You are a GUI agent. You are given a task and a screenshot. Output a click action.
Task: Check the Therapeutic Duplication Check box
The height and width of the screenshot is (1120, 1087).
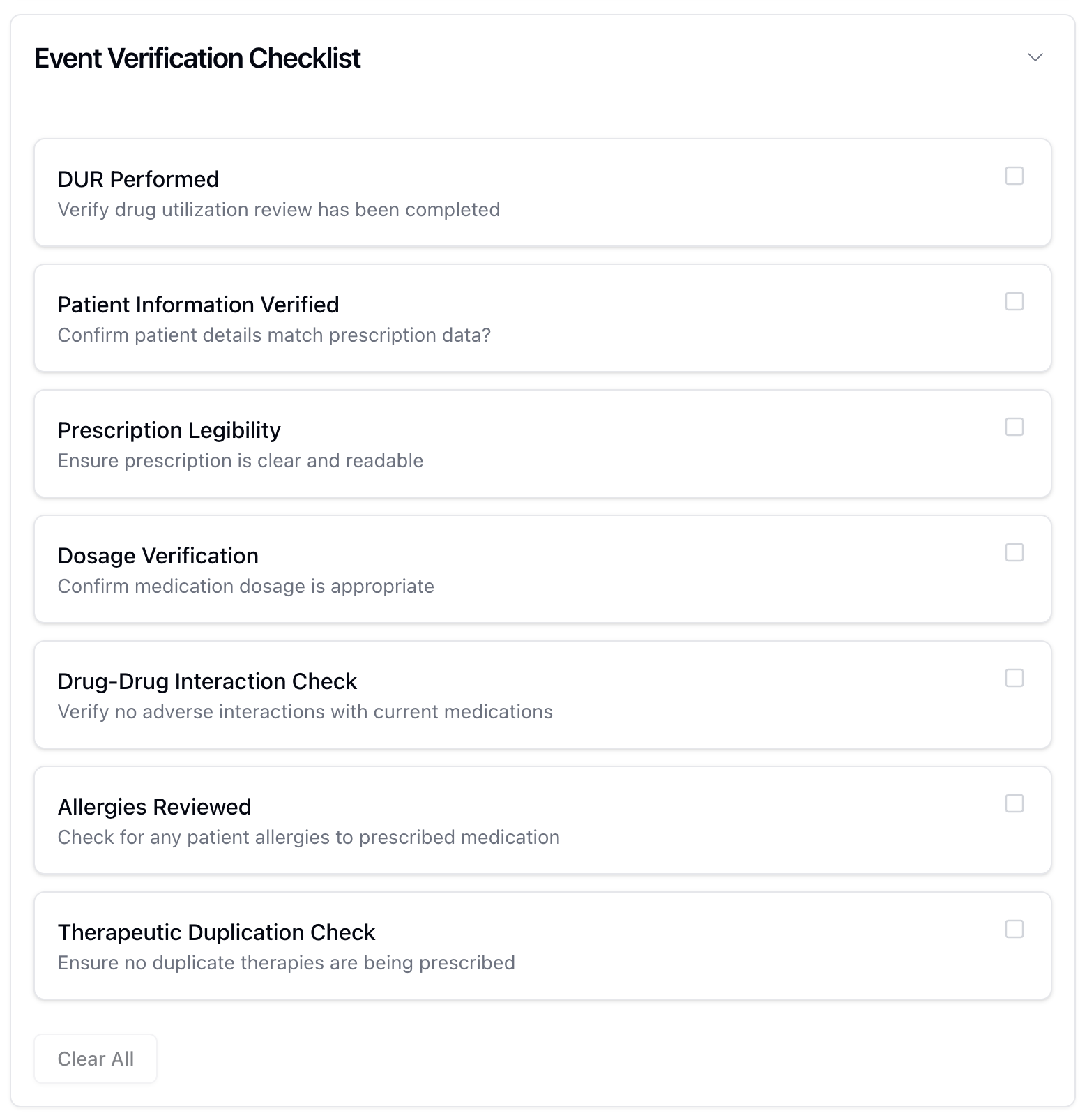[x=1014, y=929]
